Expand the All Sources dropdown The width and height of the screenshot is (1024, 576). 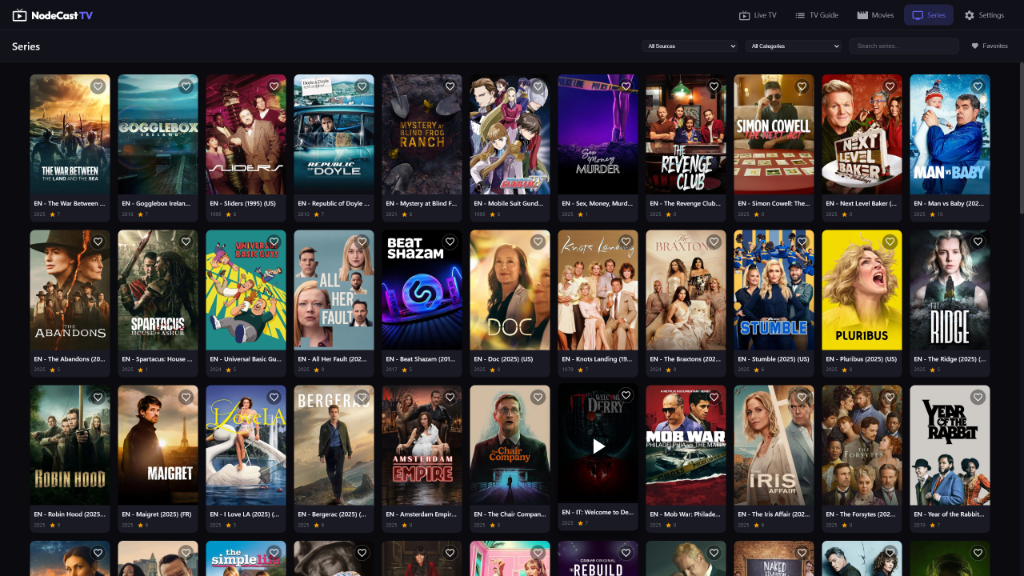[691, 46]
